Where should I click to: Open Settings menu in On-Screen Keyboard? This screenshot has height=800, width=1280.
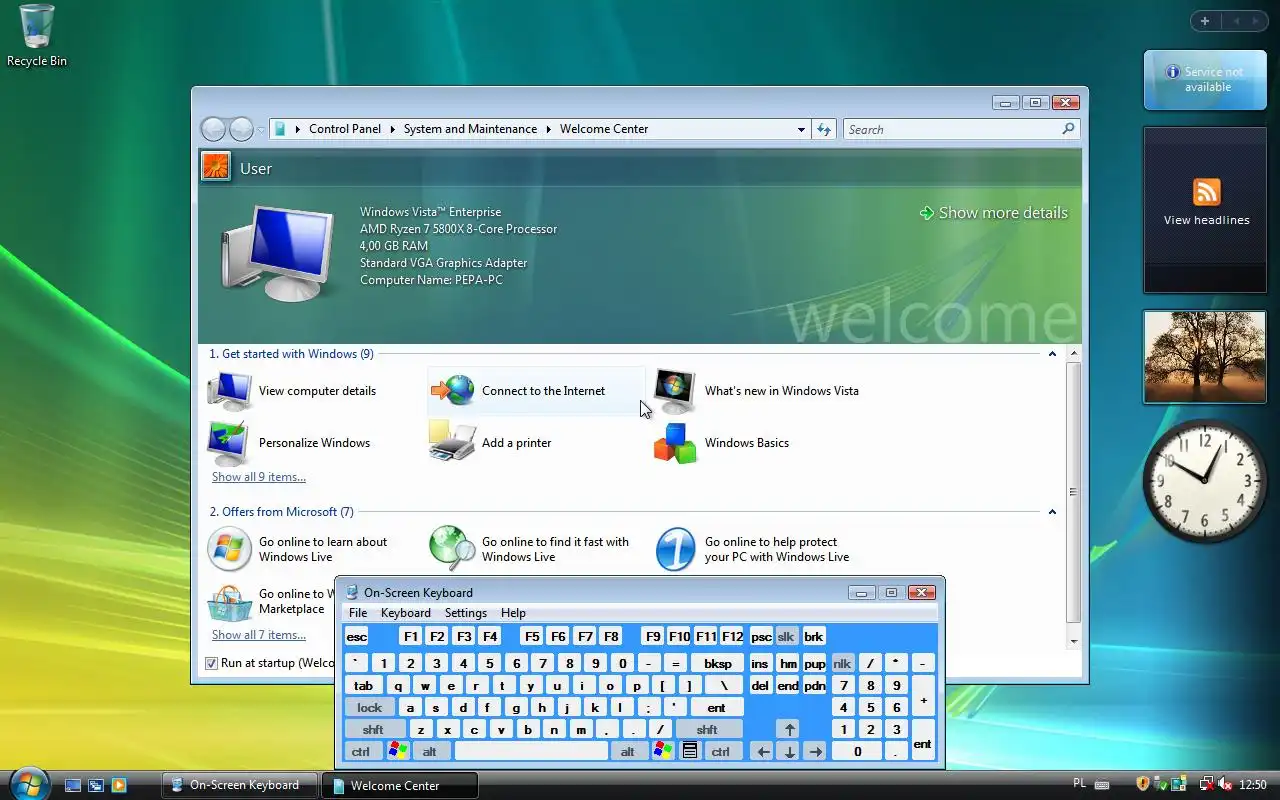(x=466, y=613)
